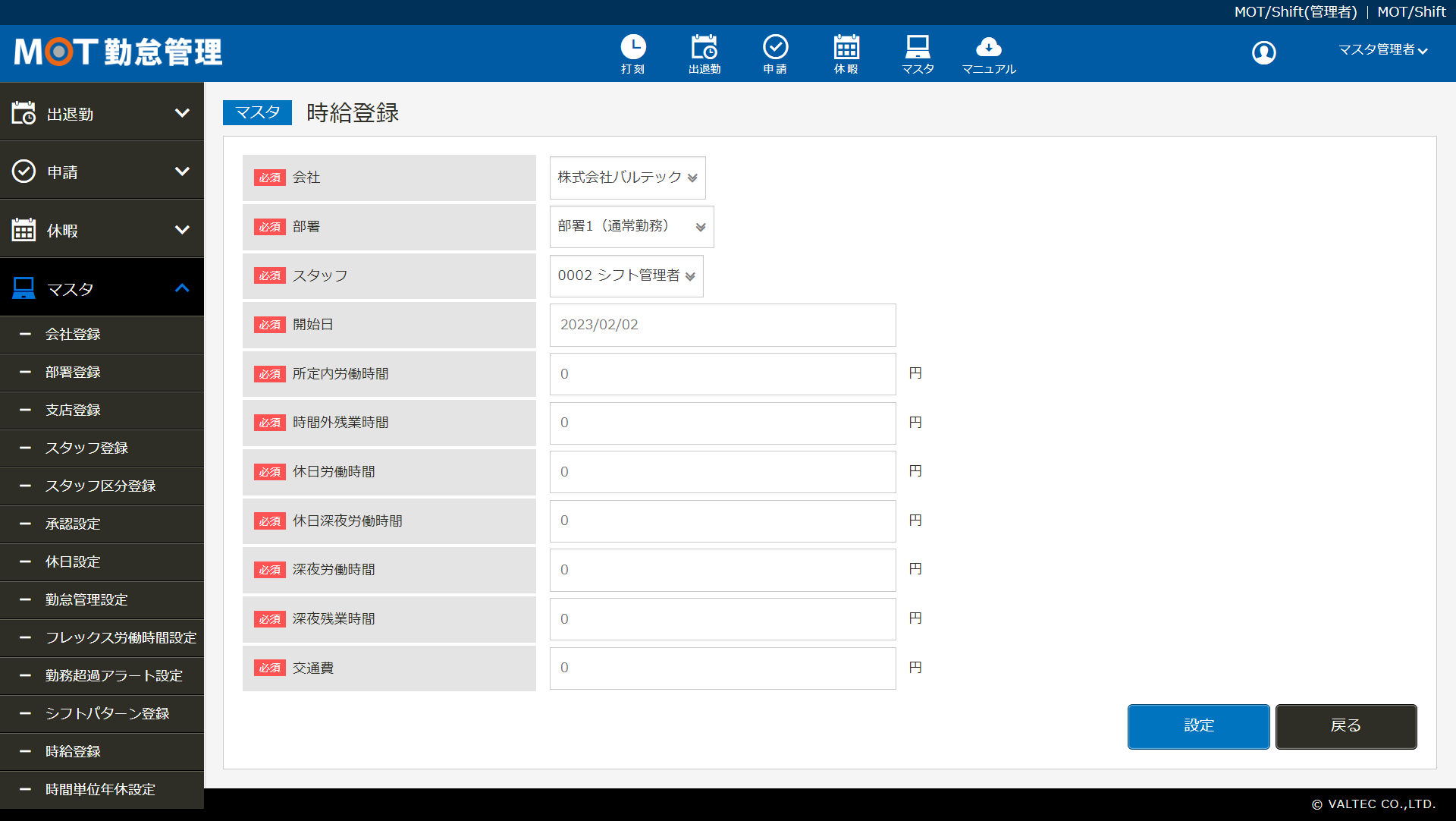The height and width of the screenshot is (821, 1456).
Task: Open the 申請 checkmark icon in header
Action: pos(775,54)
